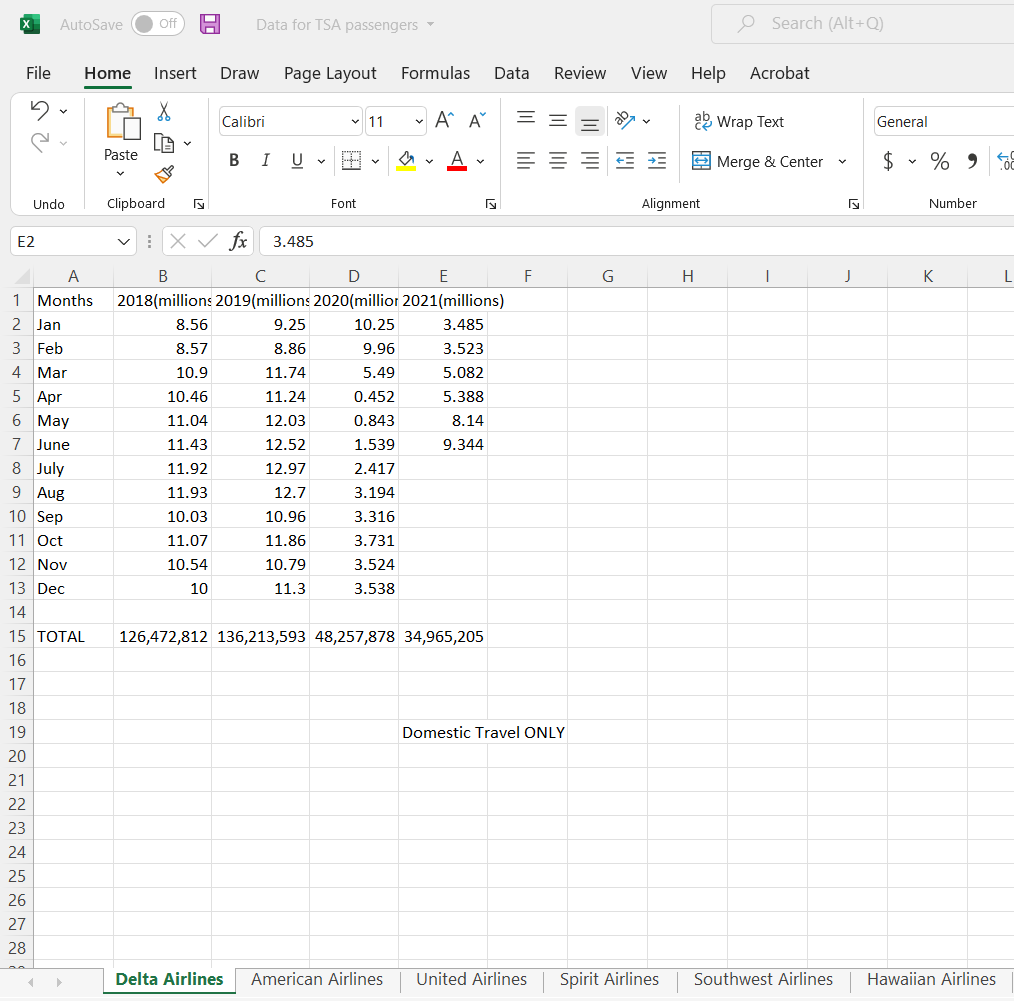Apply Comma Style format

point(972,160)
